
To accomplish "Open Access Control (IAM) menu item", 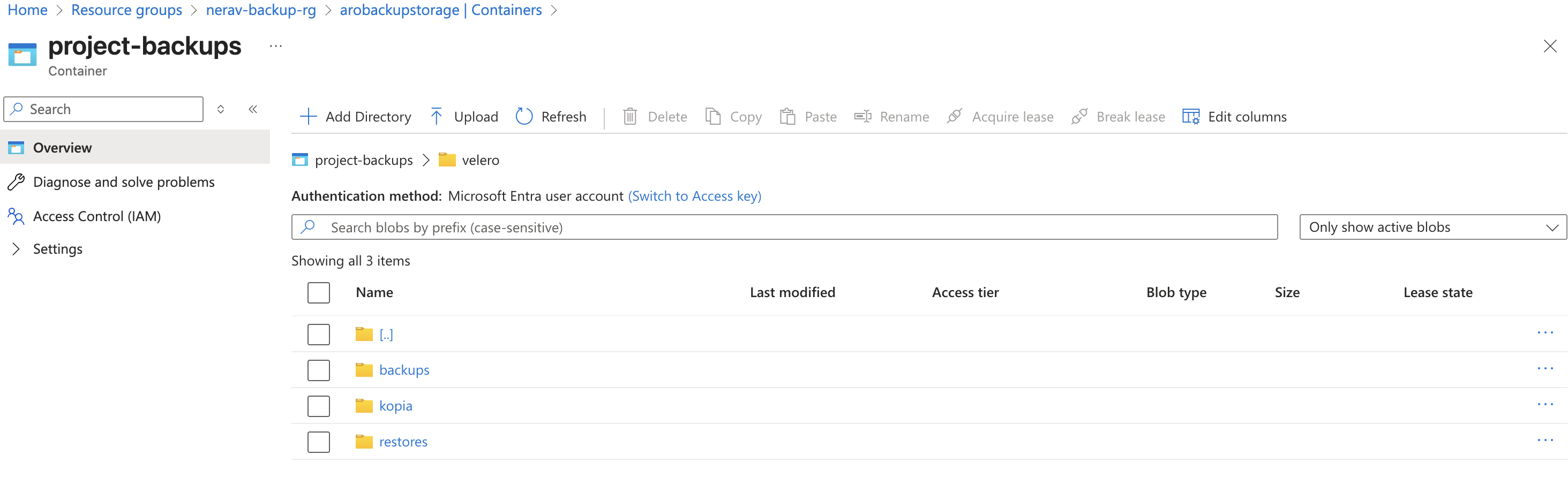I will 97,216.
